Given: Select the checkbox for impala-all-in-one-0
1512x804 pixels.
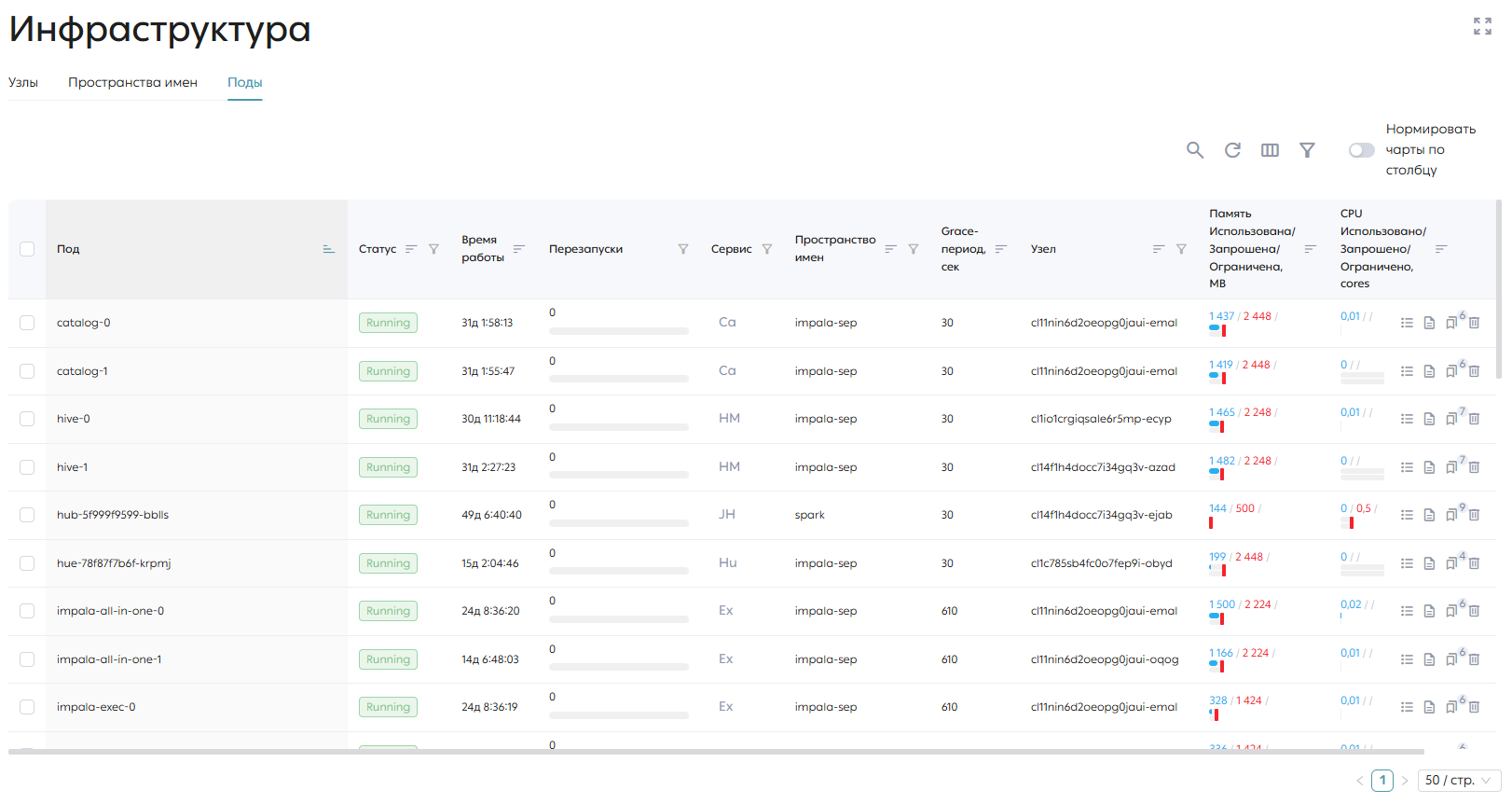Looking at the screenshot, I should click(27, 611).
